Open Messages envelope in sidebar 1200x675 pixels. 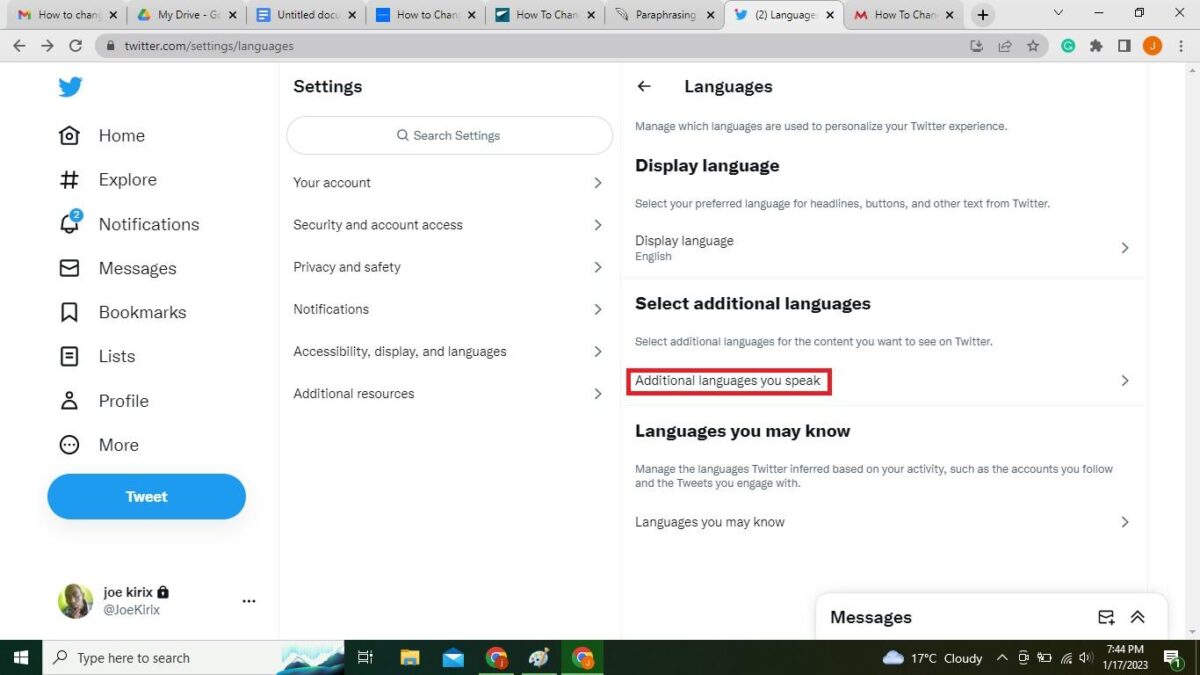pyautogui.click(x=117, y=268)
